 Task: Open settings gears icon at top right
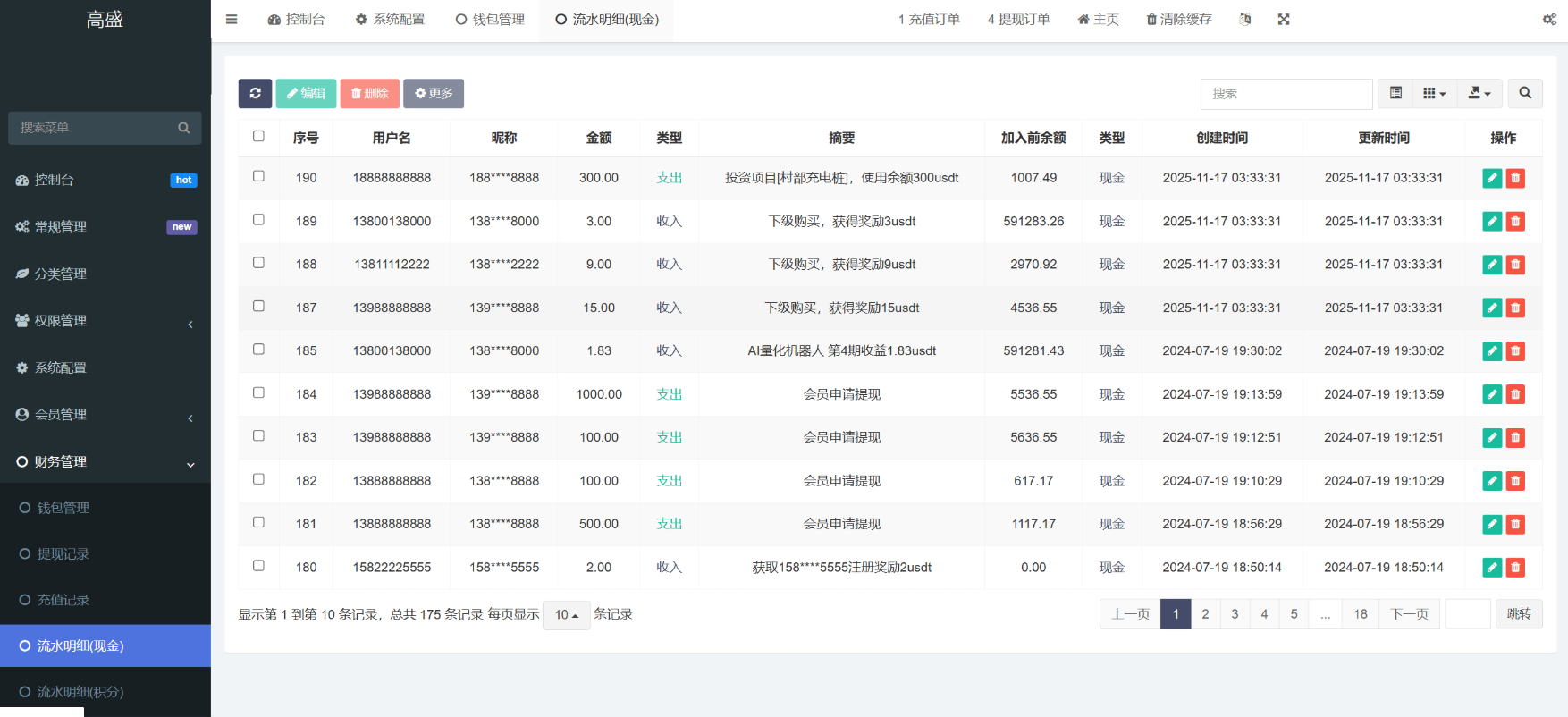(x=1549, y=19)
